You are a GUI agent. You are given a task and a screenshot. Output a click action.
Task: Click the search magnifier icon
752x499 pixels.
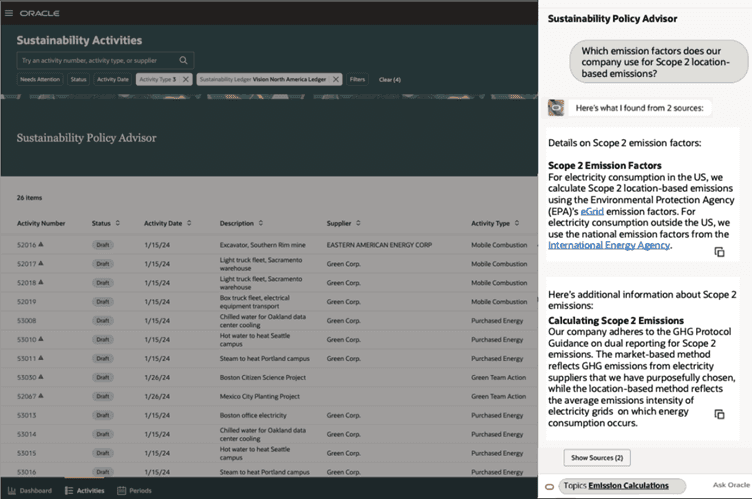point(183,60)
